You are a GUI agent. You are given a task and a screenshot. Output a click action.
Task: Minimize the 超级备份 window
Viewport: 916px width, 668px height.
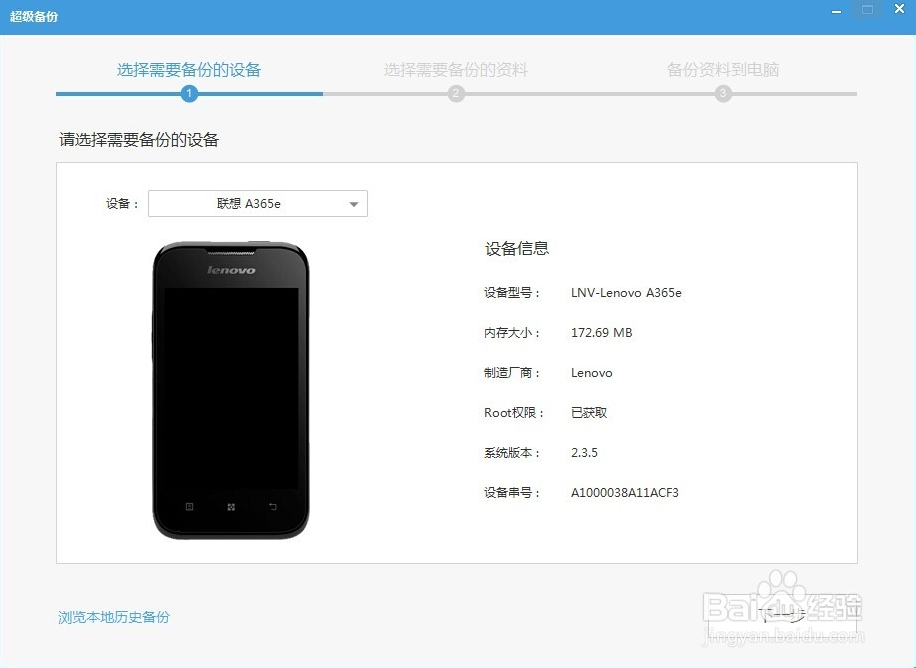pos(837,11)
